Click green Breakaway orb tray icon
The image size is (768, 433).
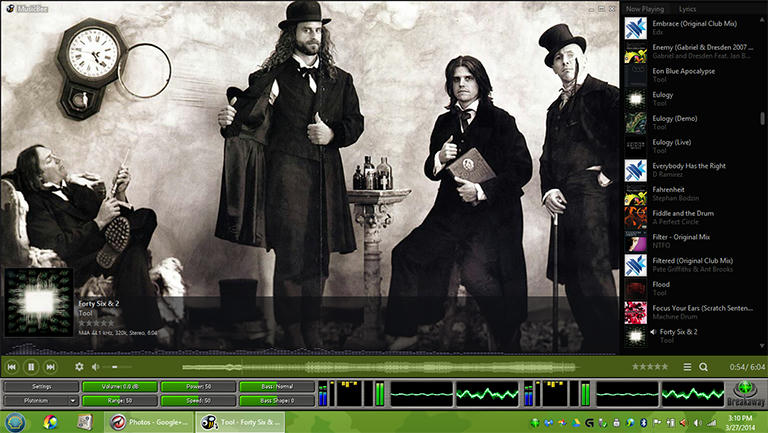535,422
